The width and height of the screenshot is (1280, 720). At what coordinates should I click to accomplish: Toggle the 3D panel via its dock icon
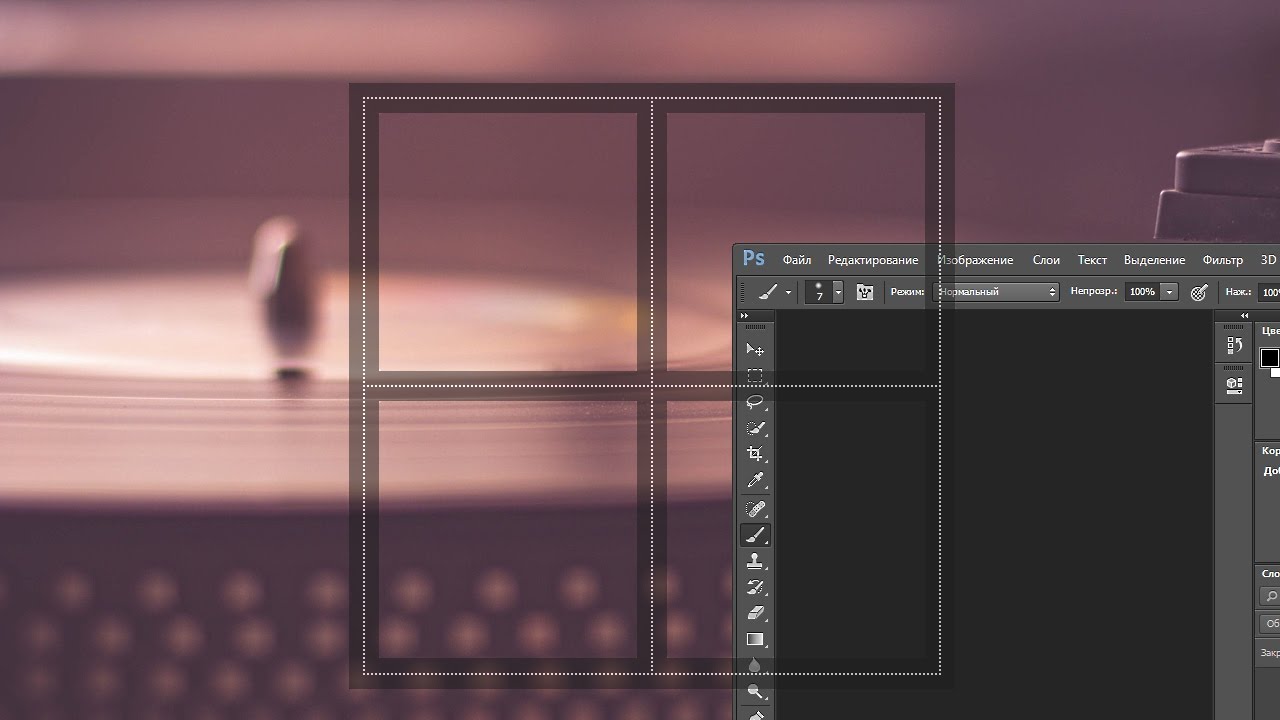(1233, 382)
